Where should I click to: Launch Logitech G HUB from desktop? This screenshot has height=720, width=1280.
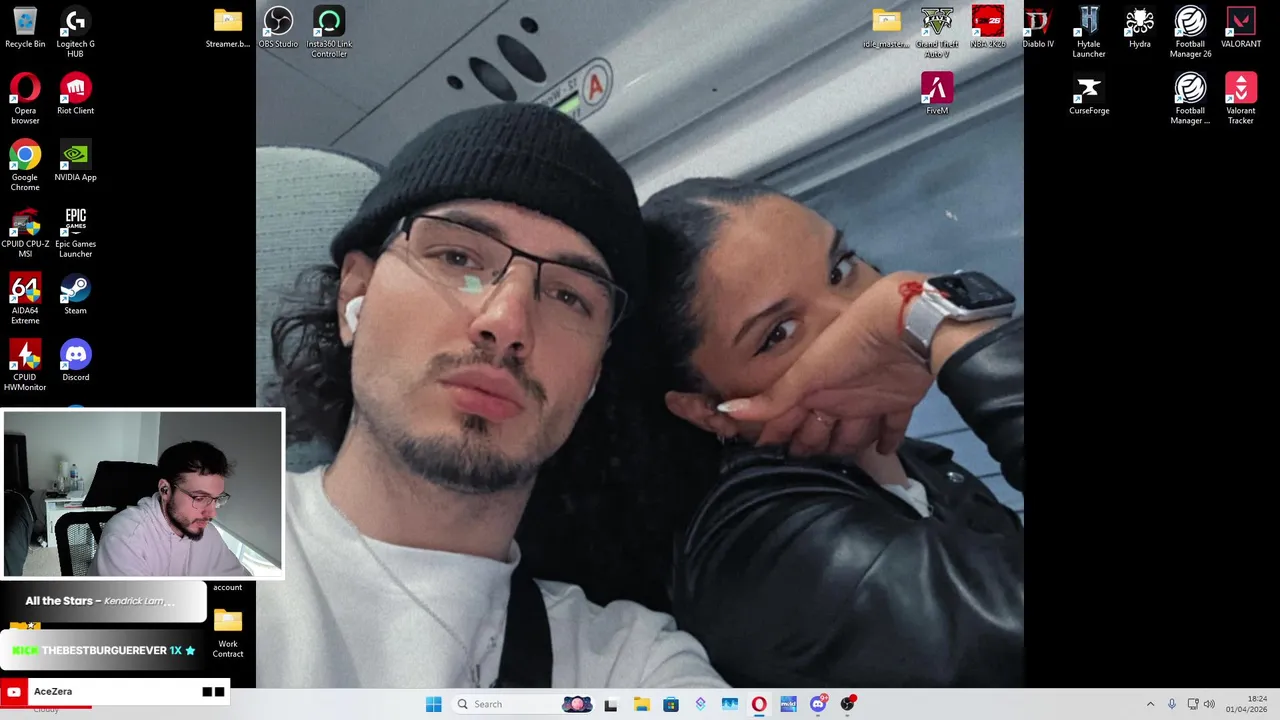pyautogui.click(x=75, y=33)
